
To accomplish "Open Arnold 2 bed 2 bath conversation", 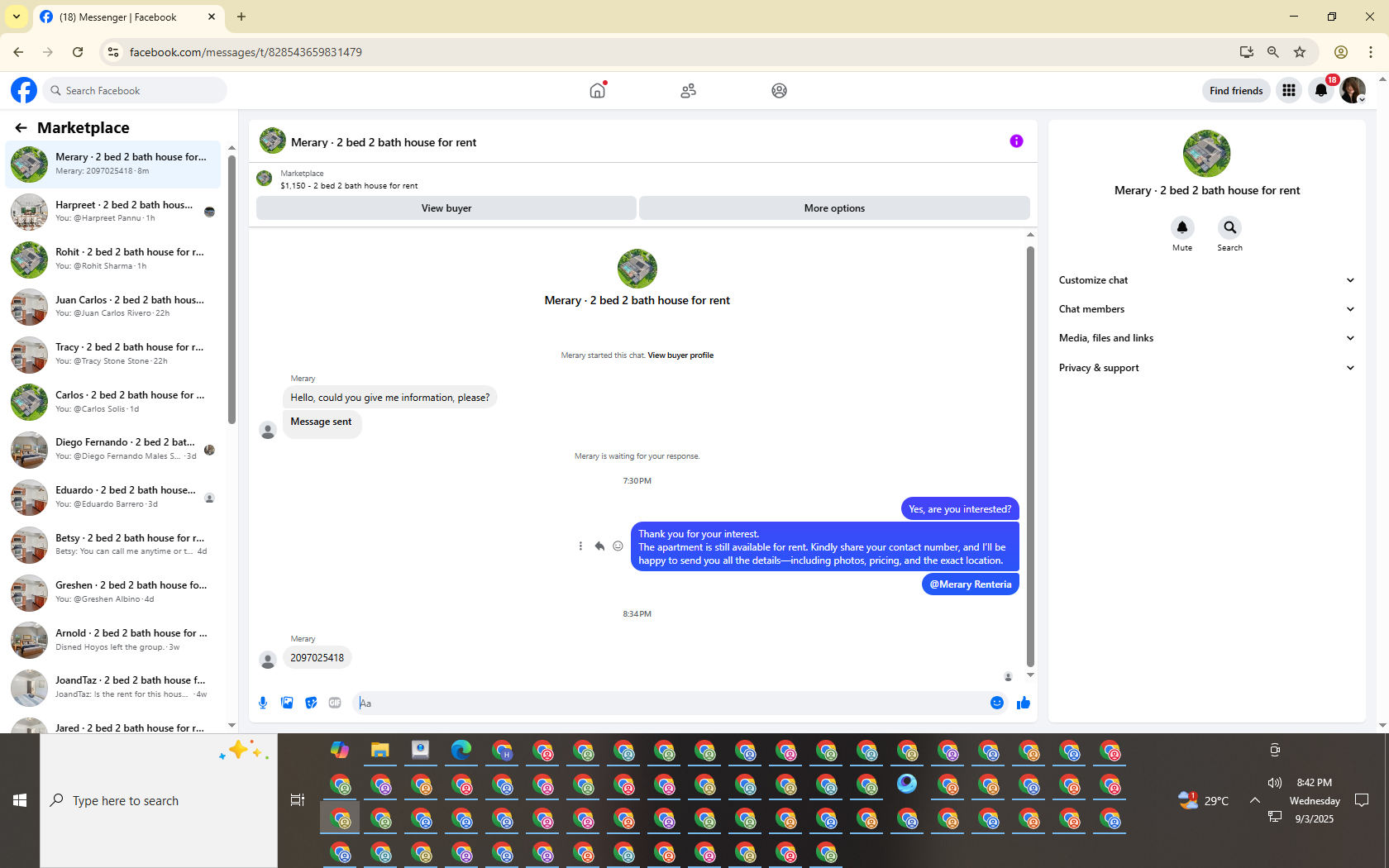I will pyautogui.click(x=114, y=640).
